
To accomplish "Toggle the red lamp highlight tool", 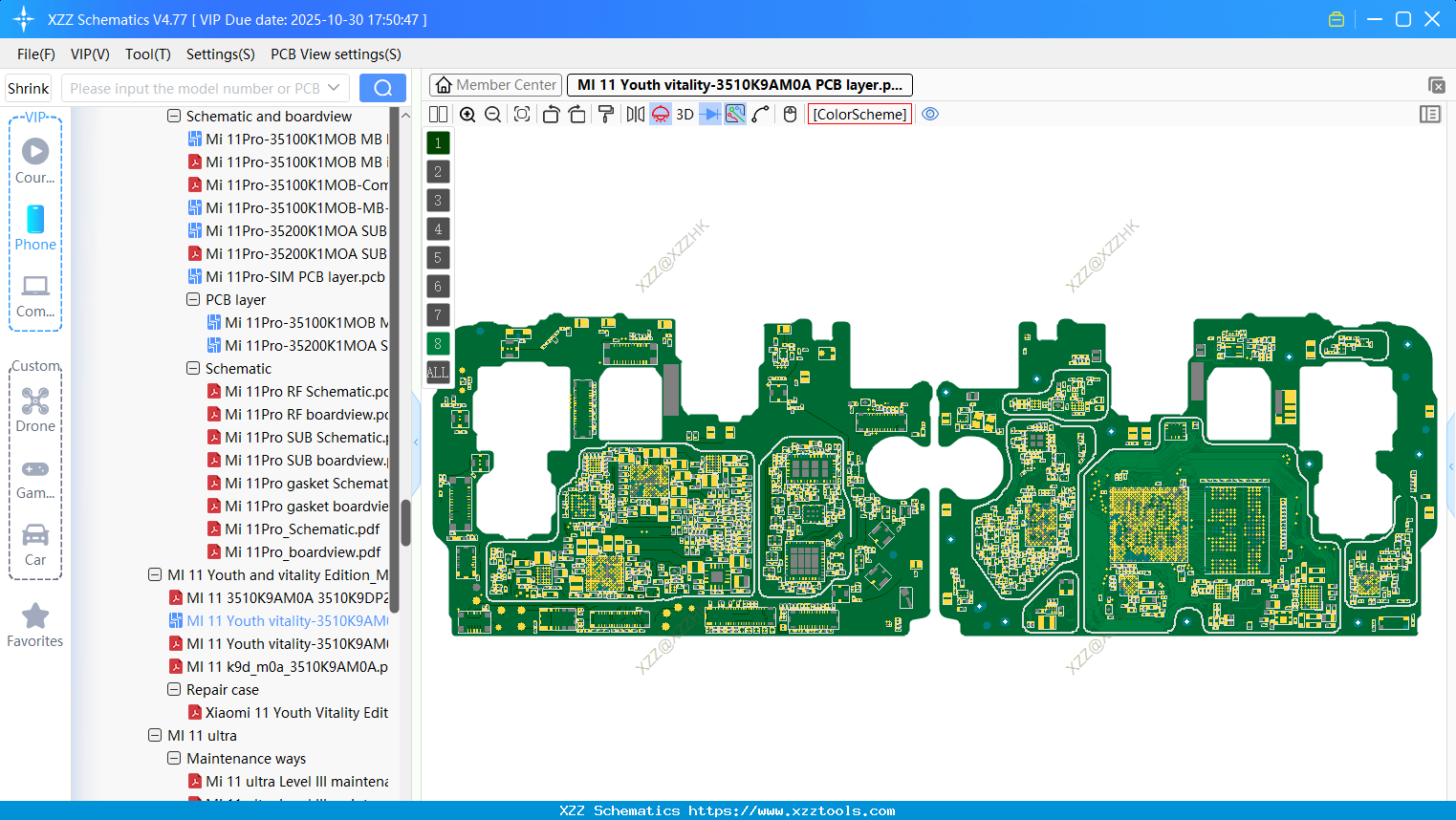I will click(660, 114).
